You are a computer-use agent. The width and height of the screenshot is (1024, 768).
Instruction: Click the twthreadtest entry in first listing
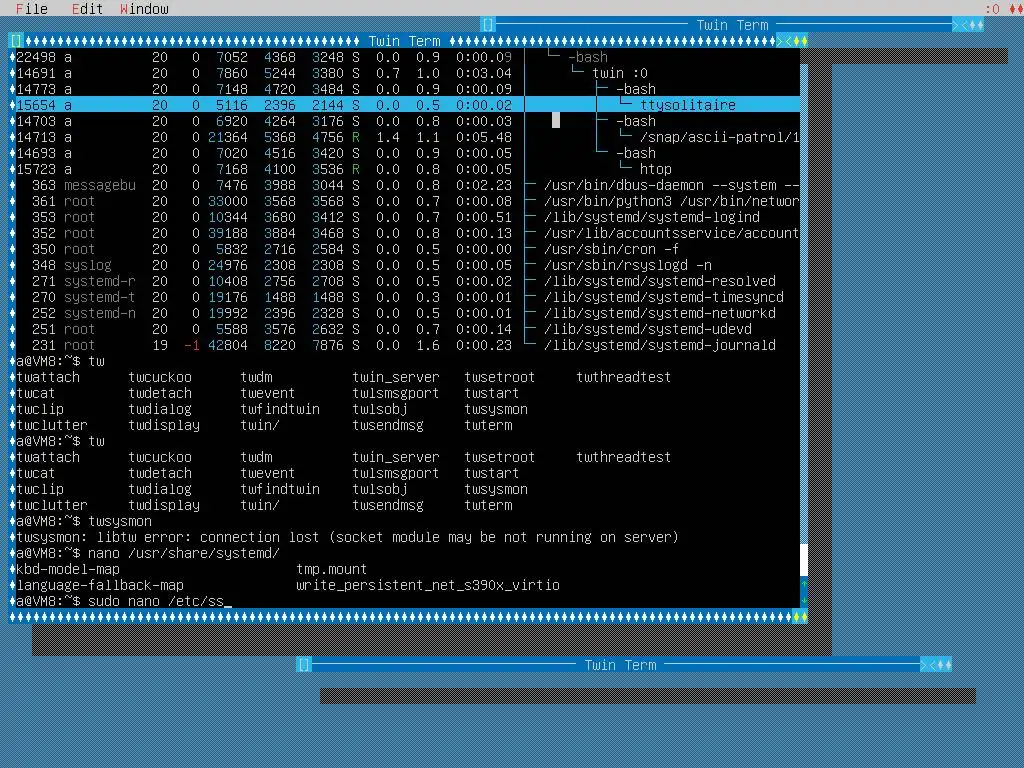click(x=624, y=377)
